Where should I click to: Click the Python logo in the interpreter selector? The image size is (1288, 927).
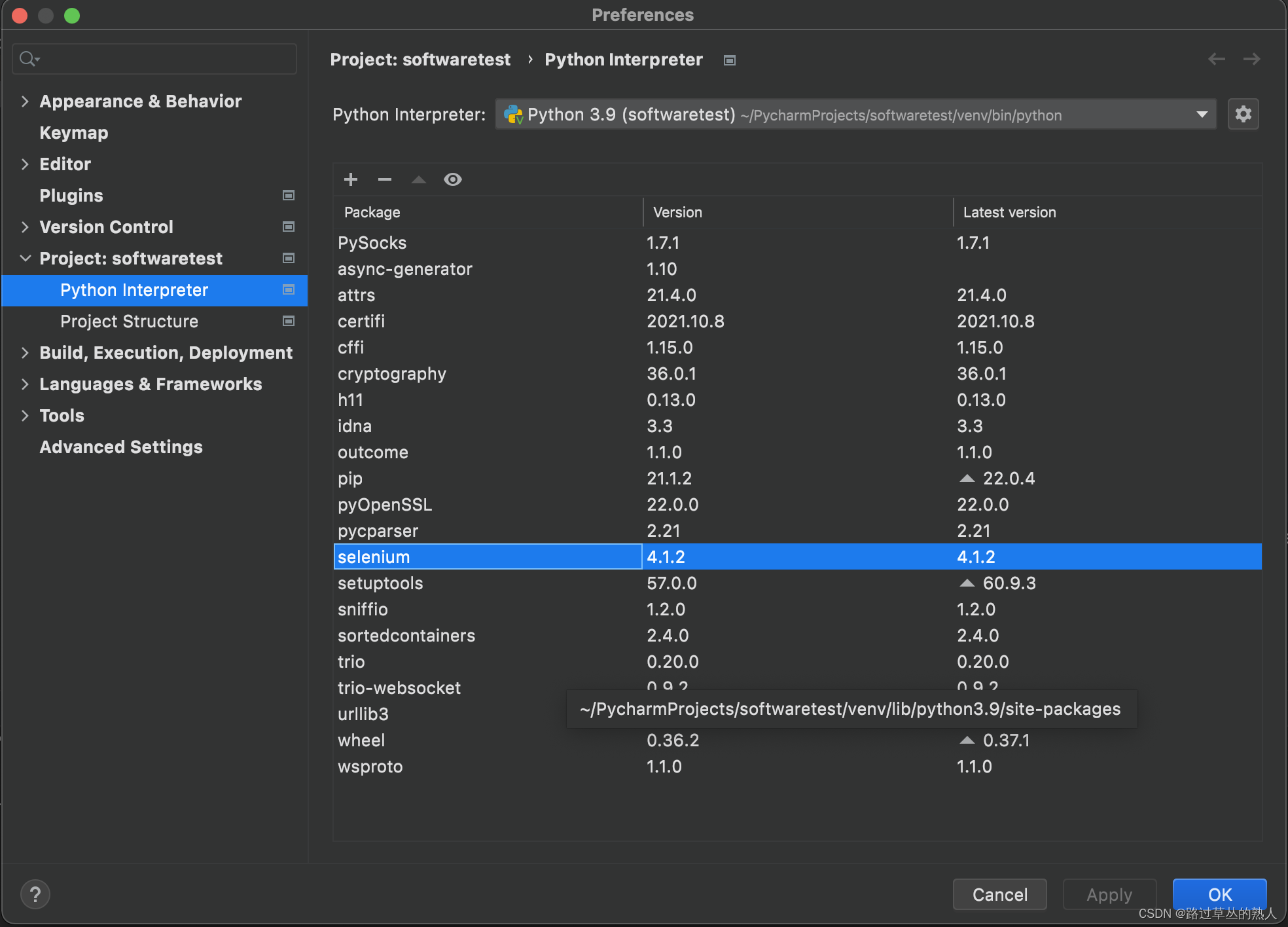coord(514,115)
